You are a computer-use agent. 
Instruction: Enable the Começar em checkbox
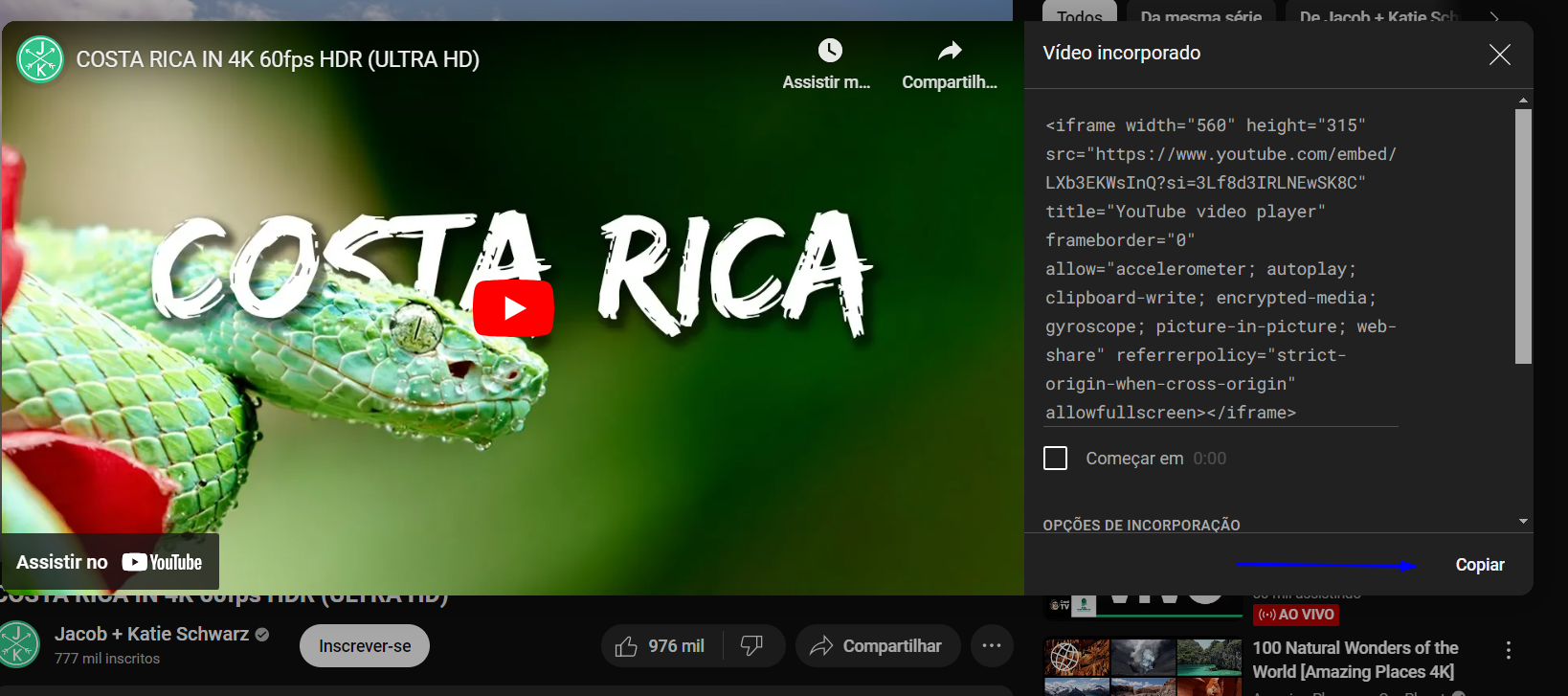[1055, 459]
